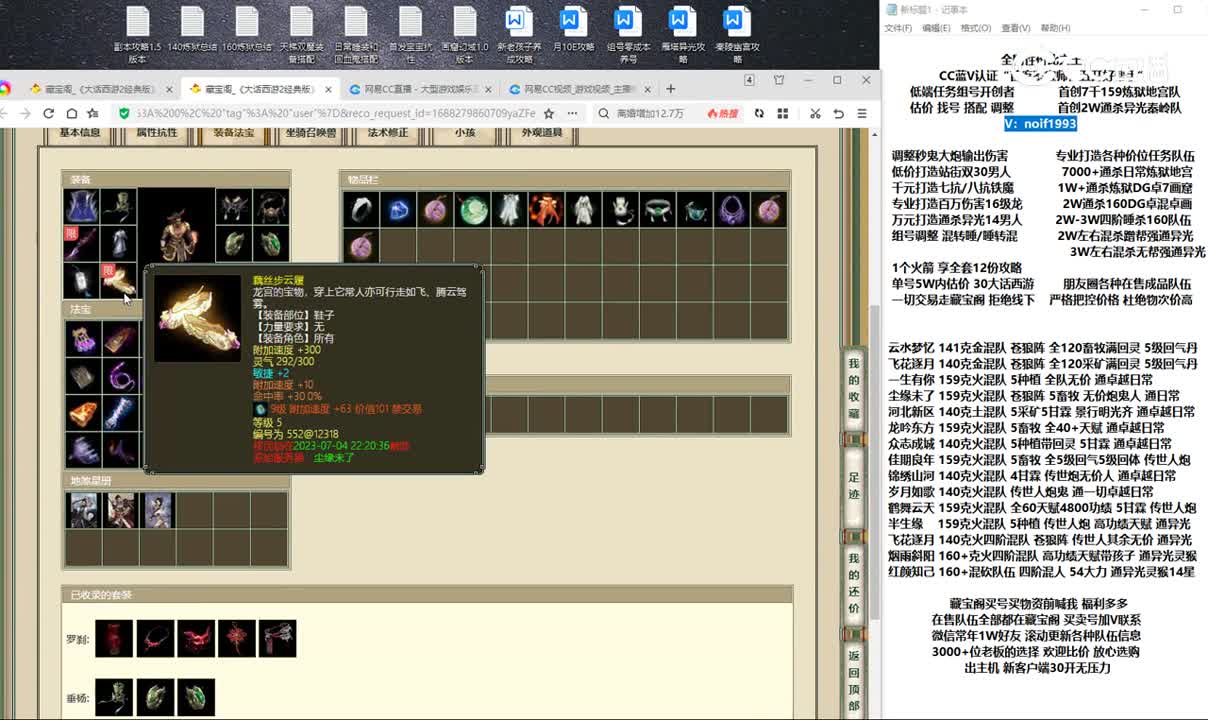Select the silver ring in inventory
This screenshot has width=1208, height=720.
tap(360, 210)
